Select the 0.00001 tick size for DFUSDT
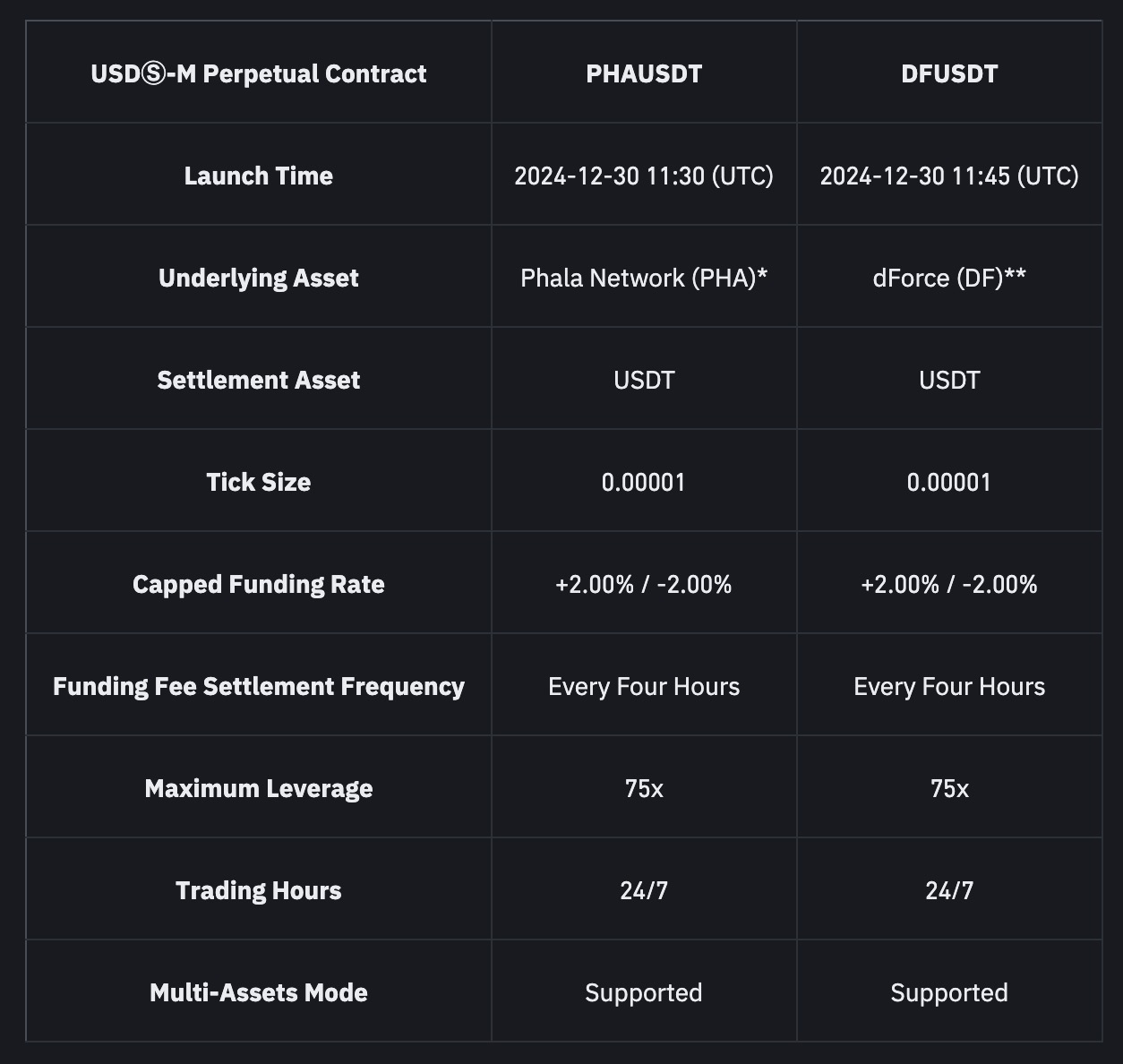Viewport: 1123px width, 1064px height. click(949, 482)
